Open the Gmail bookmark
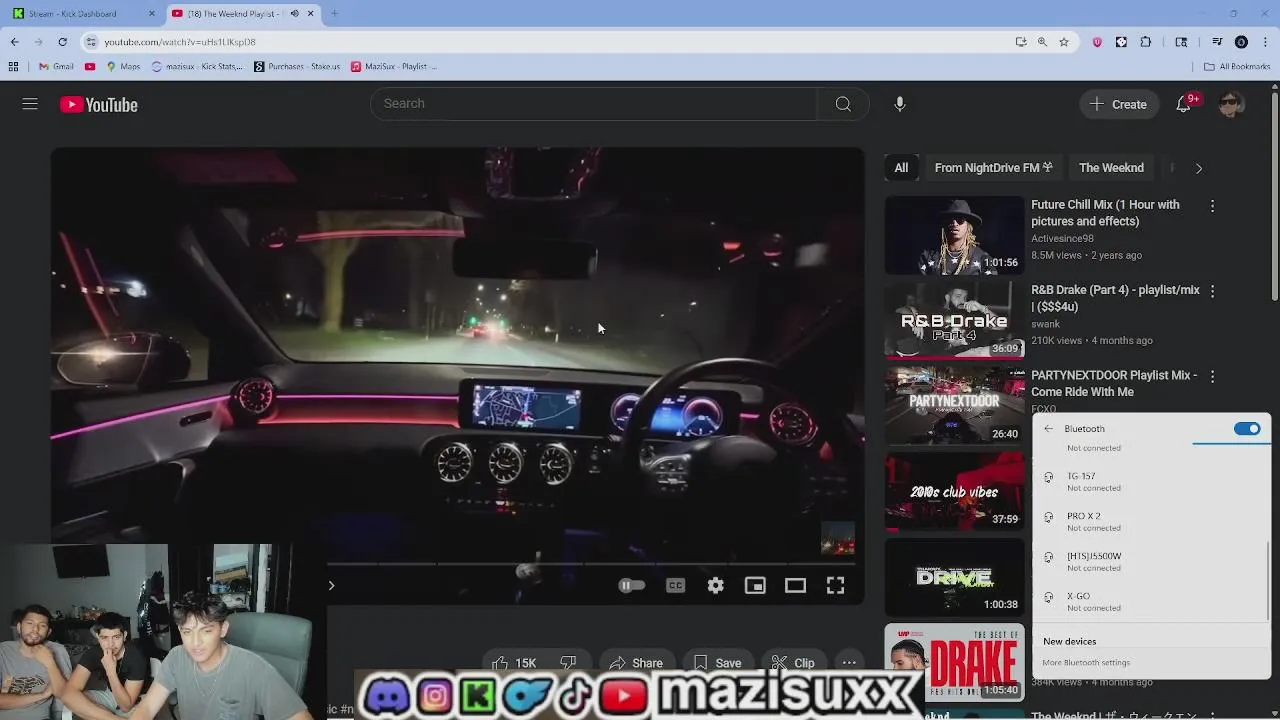 pos(56,67)
